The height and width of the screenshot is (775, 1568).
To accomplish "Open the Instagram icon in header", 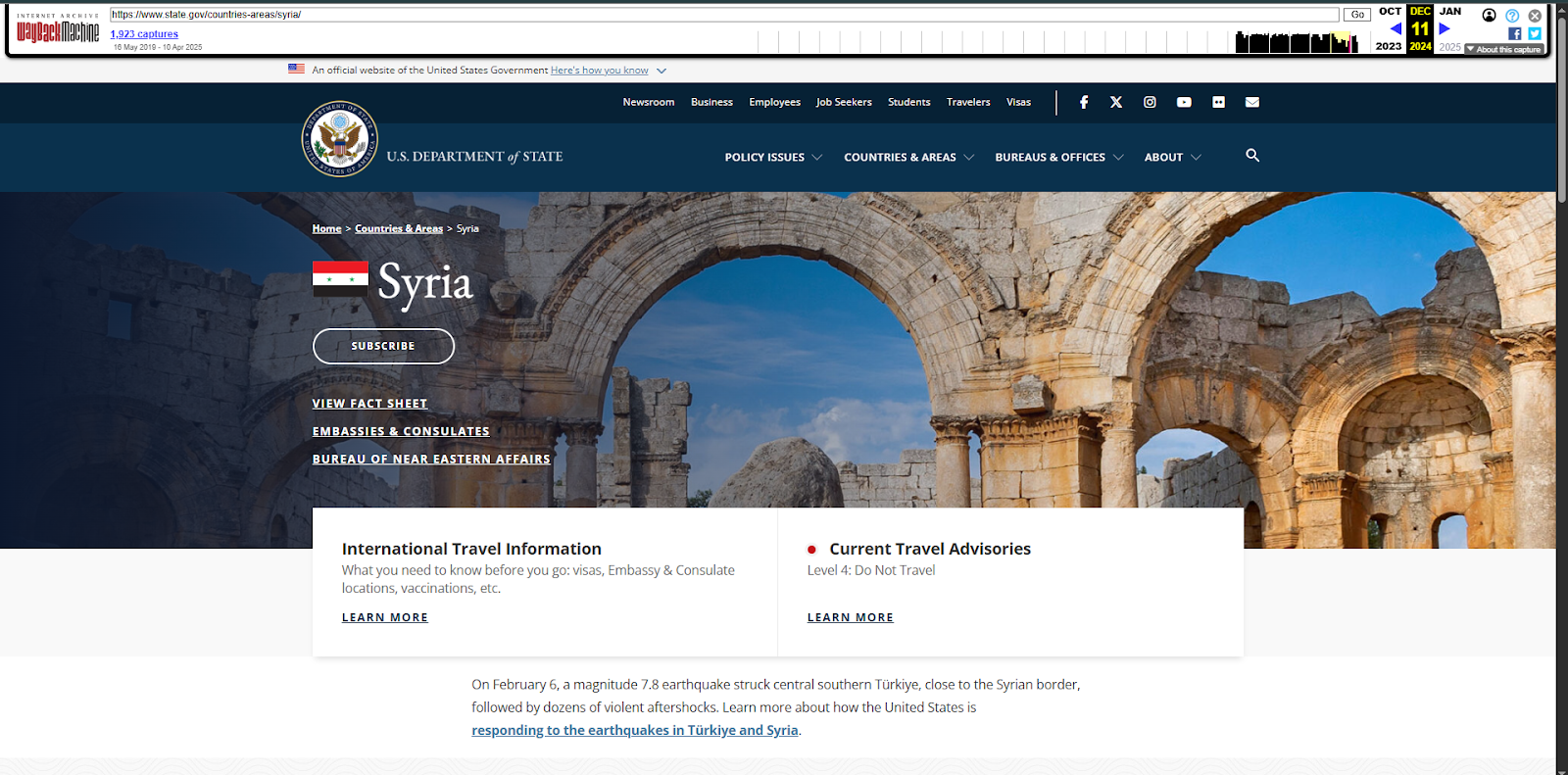I will coord(1150,102).
